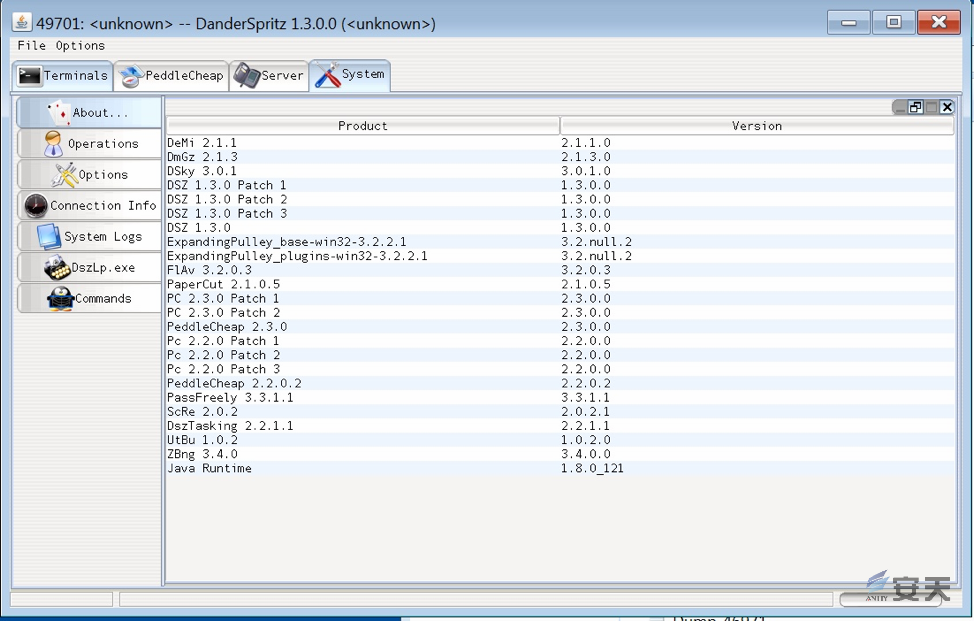
Task: Click the Options wrench icon in sidebar
Action: [64, 175]
